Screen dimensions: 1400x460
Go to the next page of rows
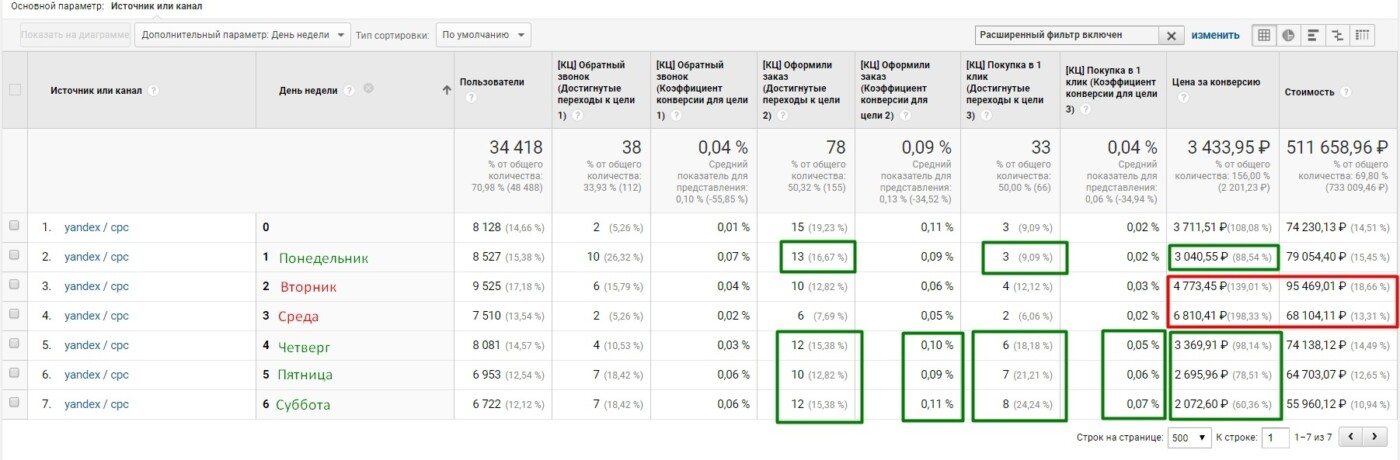pyautogui.click(x=1373, y=437)
